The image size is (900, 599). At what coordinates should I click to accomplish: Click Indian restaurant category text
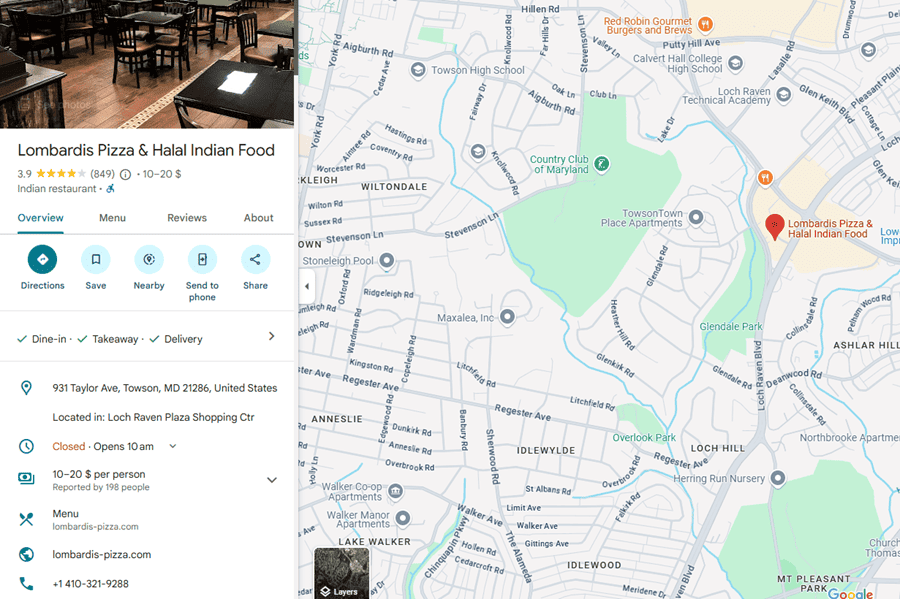[57, 188]
